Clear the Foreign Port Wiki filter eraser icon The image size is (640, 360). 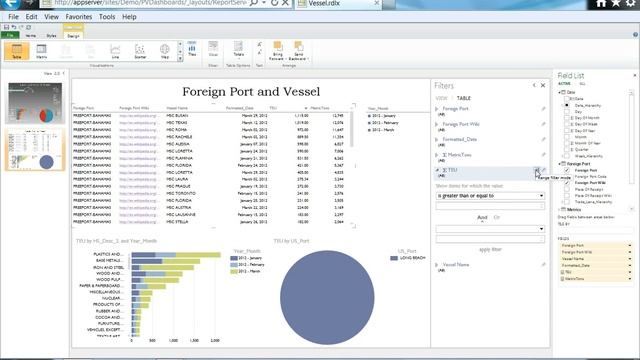pyautogui.click(x=543, y=124)
